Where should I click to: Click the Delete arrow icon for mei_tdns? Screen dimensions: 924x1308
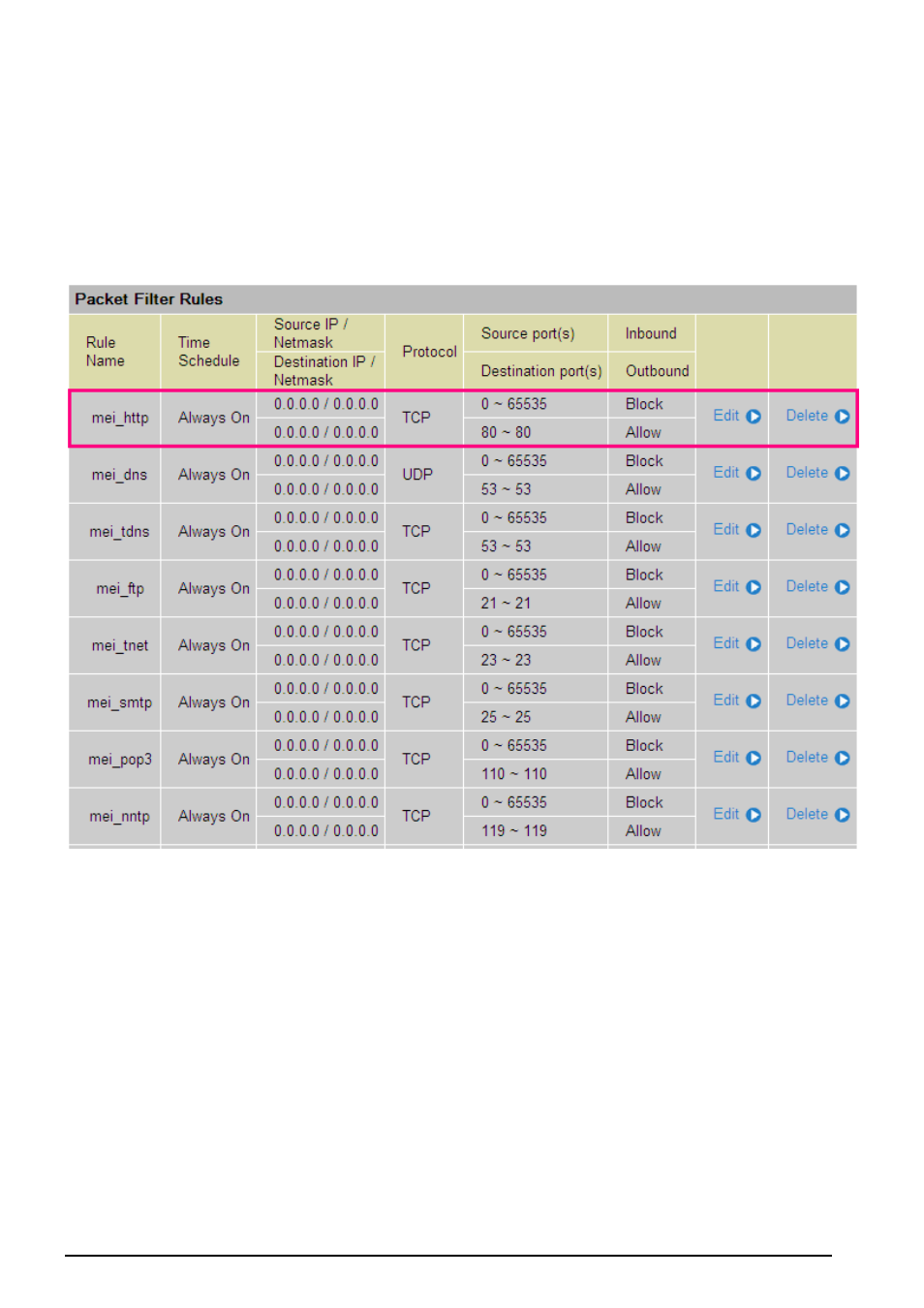tap(843, 531)
